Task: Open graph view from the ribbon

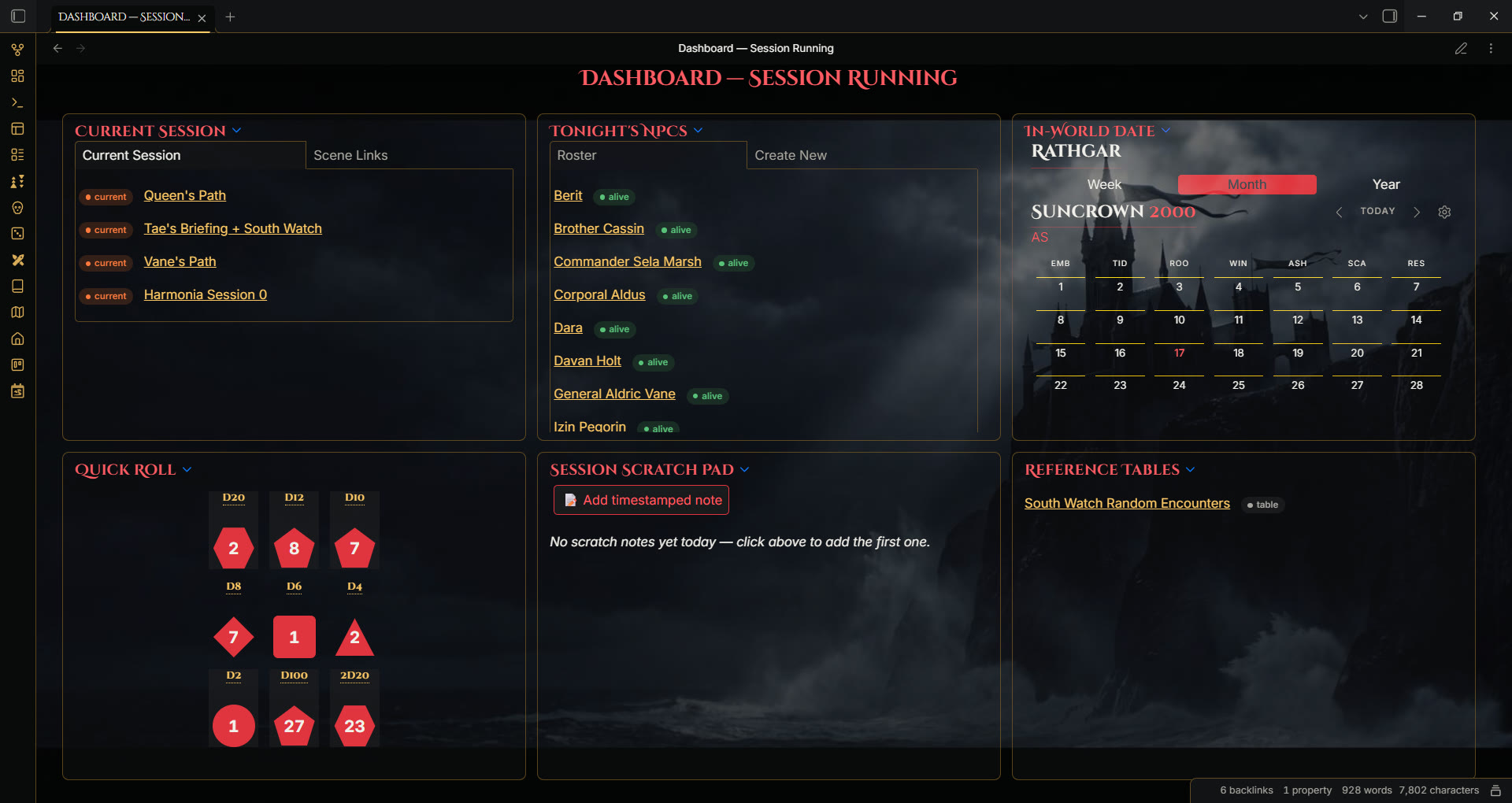Action: [x=17, y=50]
